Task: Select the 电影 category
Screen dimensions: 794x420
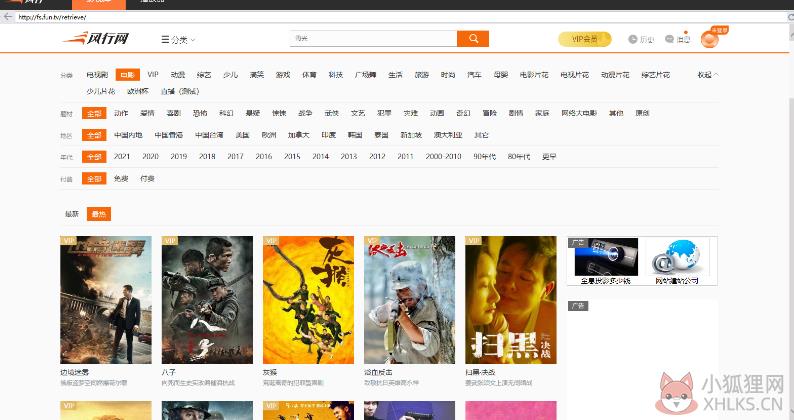Action: point(127,74)
